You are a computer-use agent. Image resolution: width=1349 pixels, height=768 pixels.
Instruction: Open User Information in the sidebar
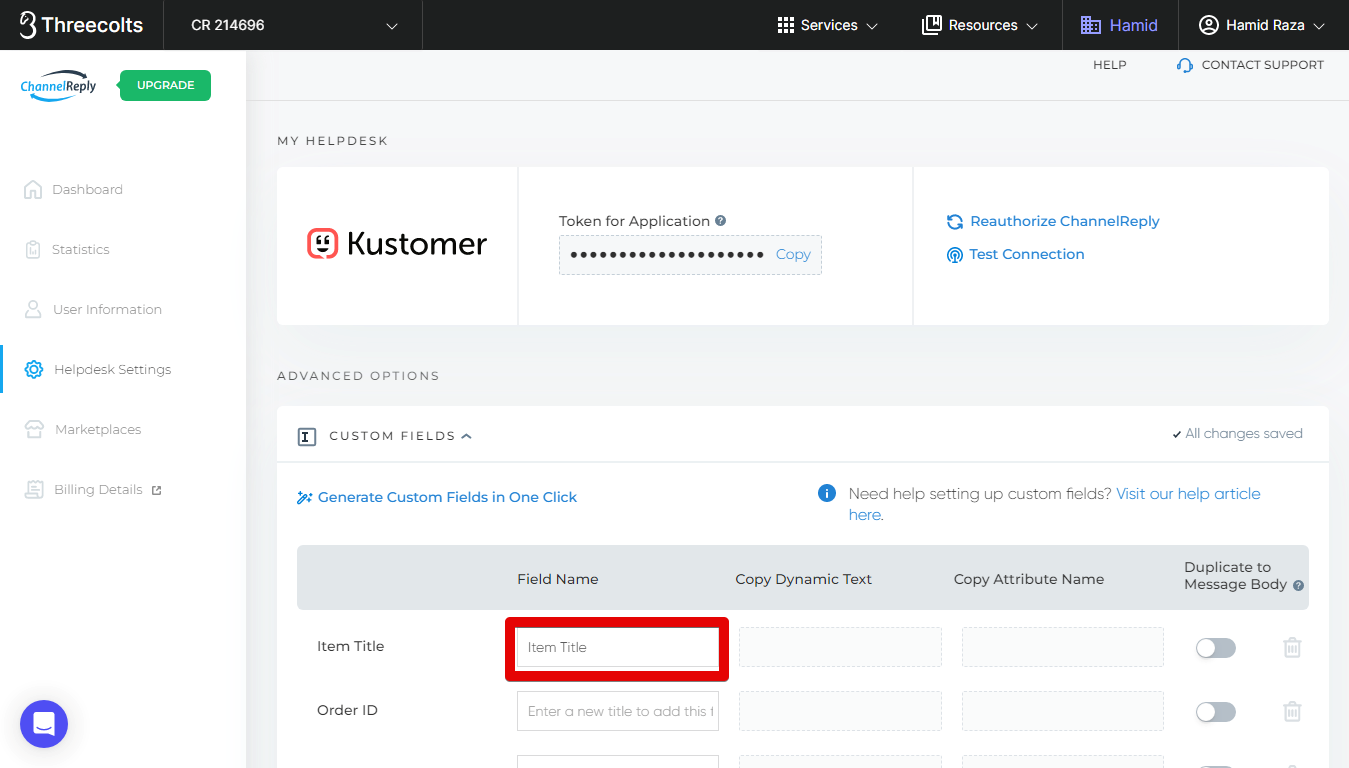point(107,309)
